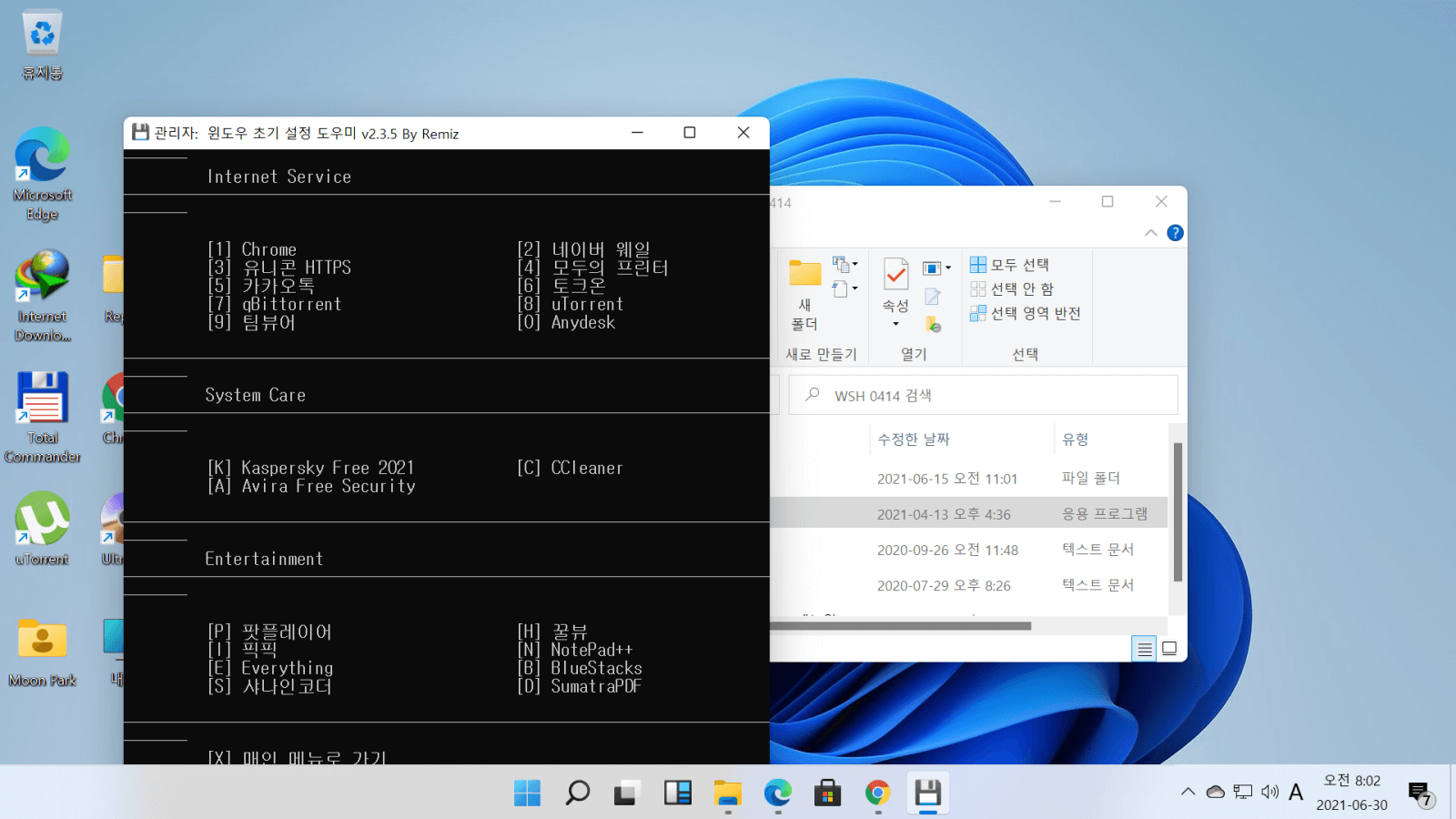Viewport: 1456px width, 819px height.
Task: Click [N] NotePad++ entry
Action: (x=575, y=650)
